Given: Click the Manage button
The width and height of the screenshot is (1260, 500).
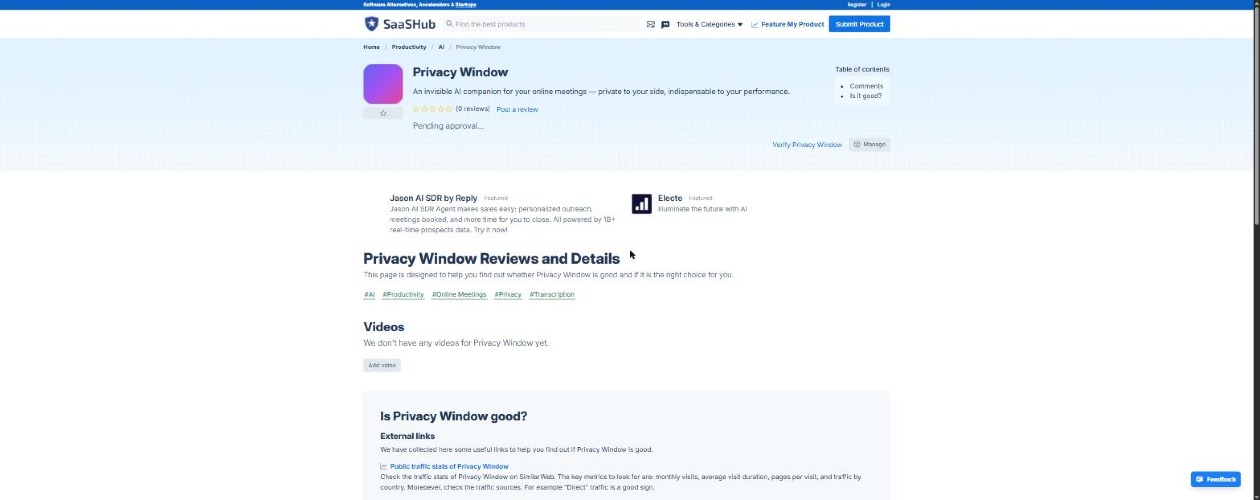Looking at the screenshot, I should pos(869,144).
